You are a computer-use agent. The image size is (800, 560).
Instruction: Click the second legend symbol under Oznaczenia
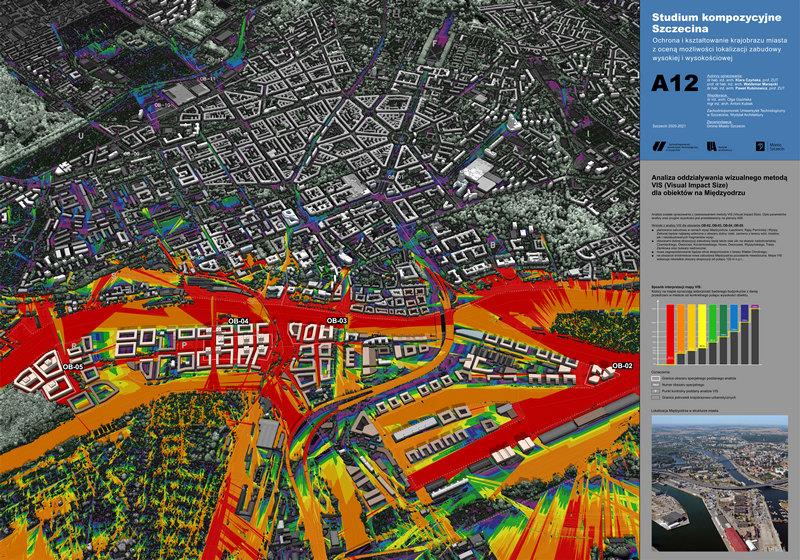tap(655, 386)
